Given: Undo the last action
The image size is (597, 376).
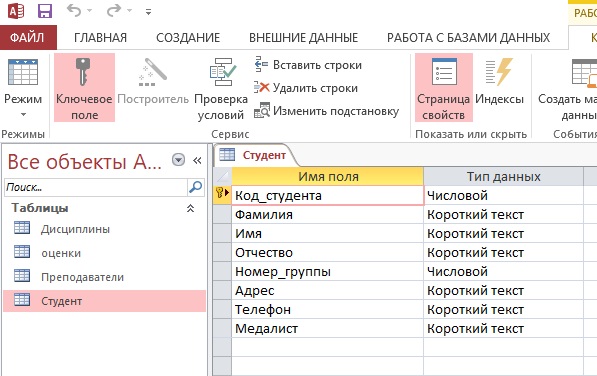Looking at the screenshot, I should (74, 10).
